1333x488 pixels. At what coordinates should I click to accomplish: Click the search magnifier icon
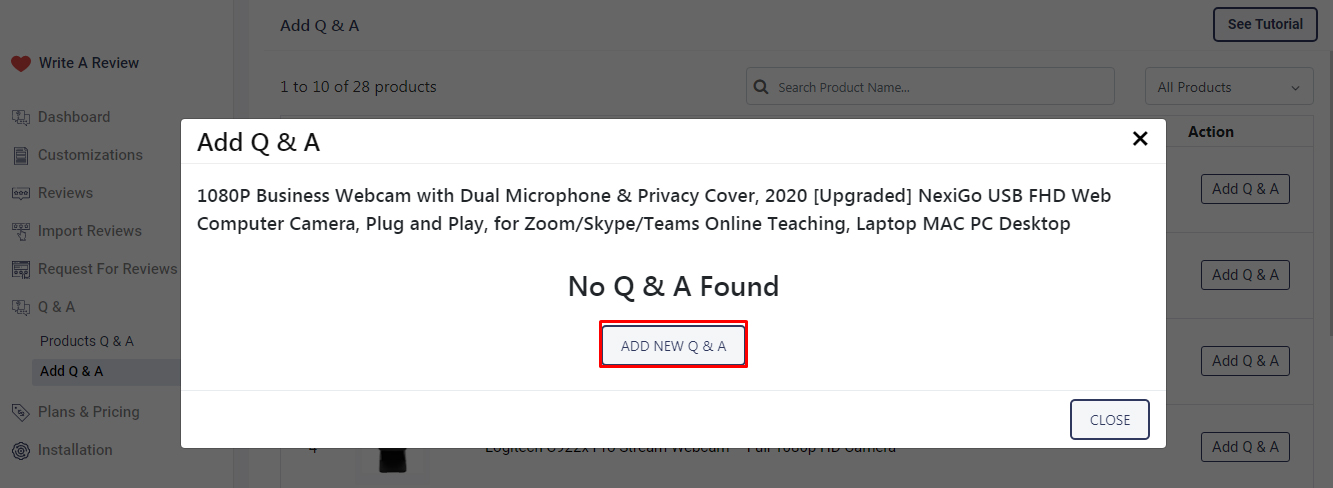point(761,87)
